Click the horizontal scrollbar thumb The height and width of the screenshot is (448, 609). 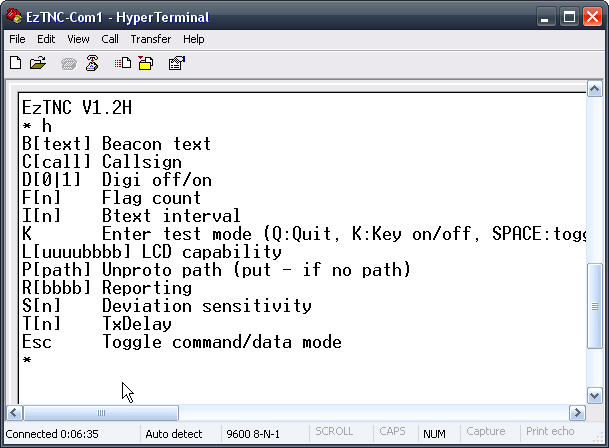[x=101, y=413]
